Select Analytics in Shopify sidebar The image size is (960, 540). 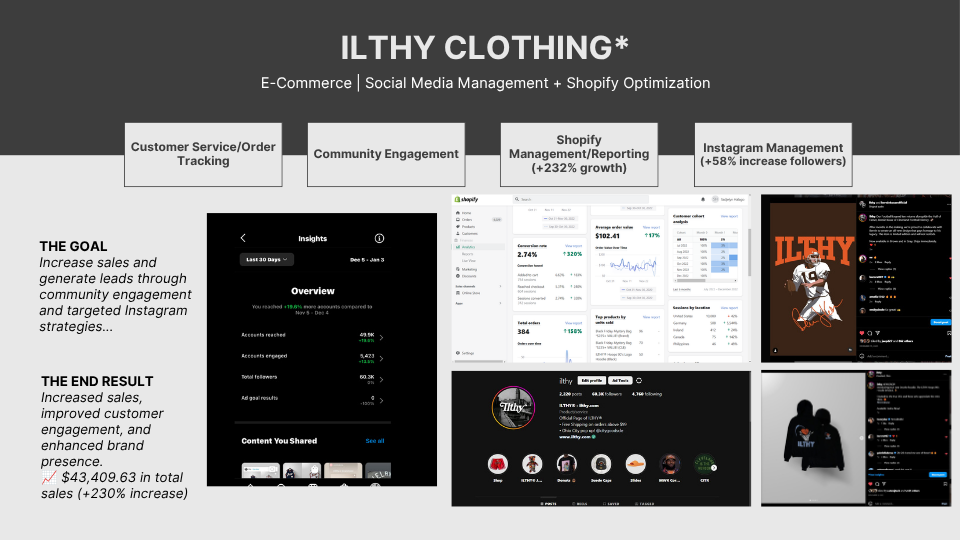click(x=468, y=247)
